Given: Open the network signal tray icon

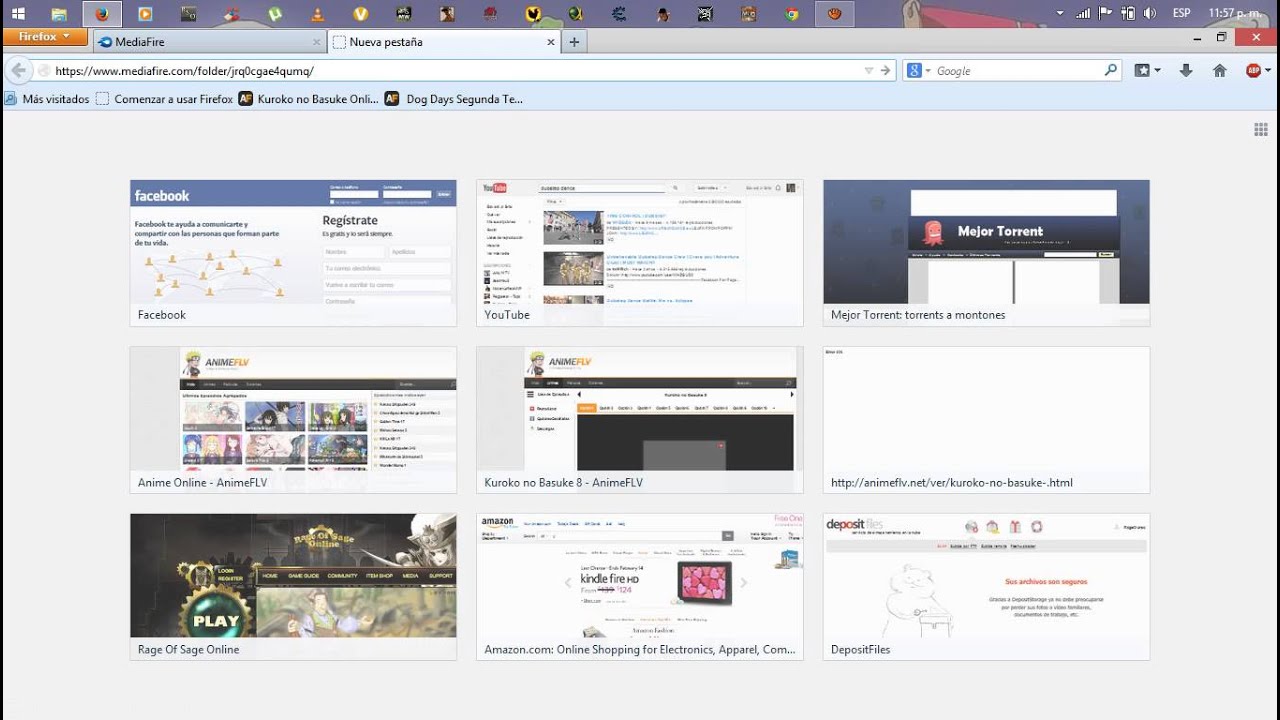Looking at the screenshot, I should [x=1083, y=13].
